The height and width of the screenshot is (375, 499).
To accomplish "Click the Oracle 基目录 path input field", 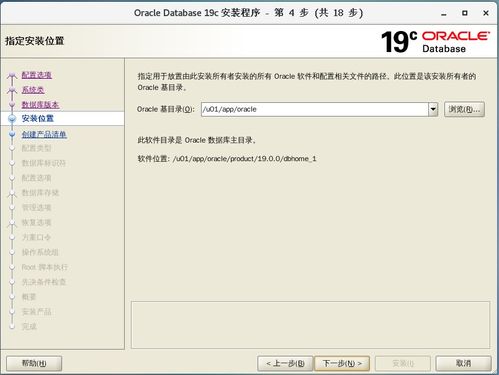I will point(315,109).
